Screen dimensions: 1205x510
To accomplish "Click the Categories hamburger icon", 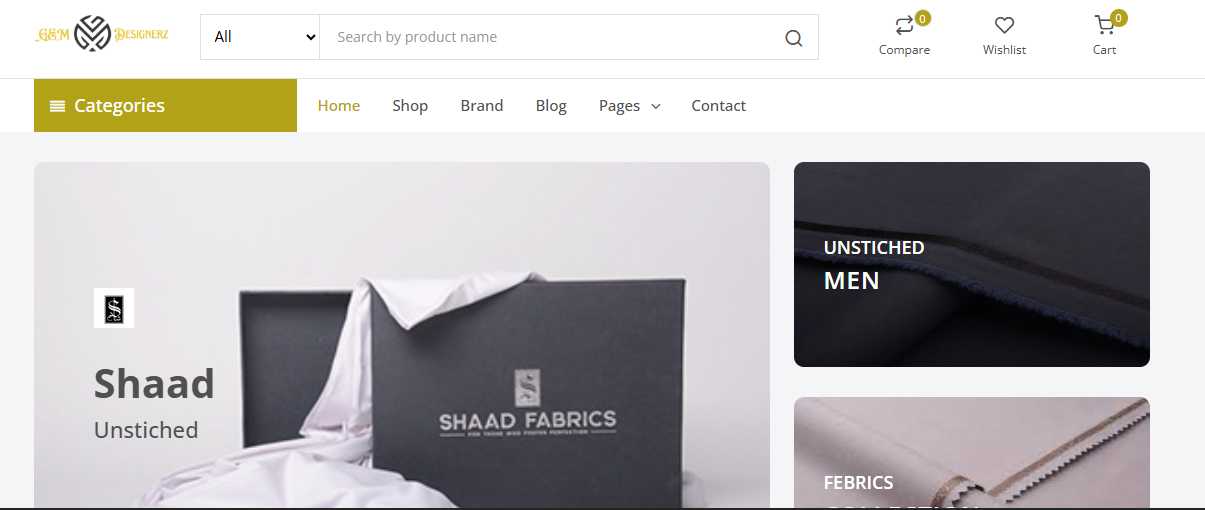I will click(58, 106).
